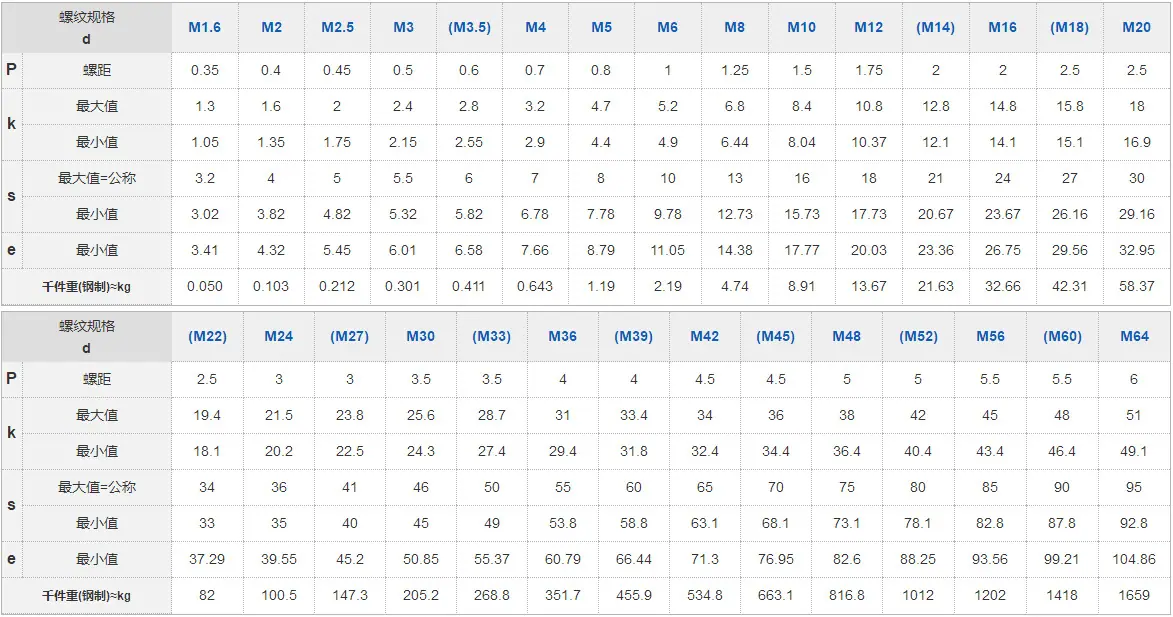Viewport: 1173px width, 617px height.
Task: Click the (M3.5) header link
Action: [x=469, y=27]
